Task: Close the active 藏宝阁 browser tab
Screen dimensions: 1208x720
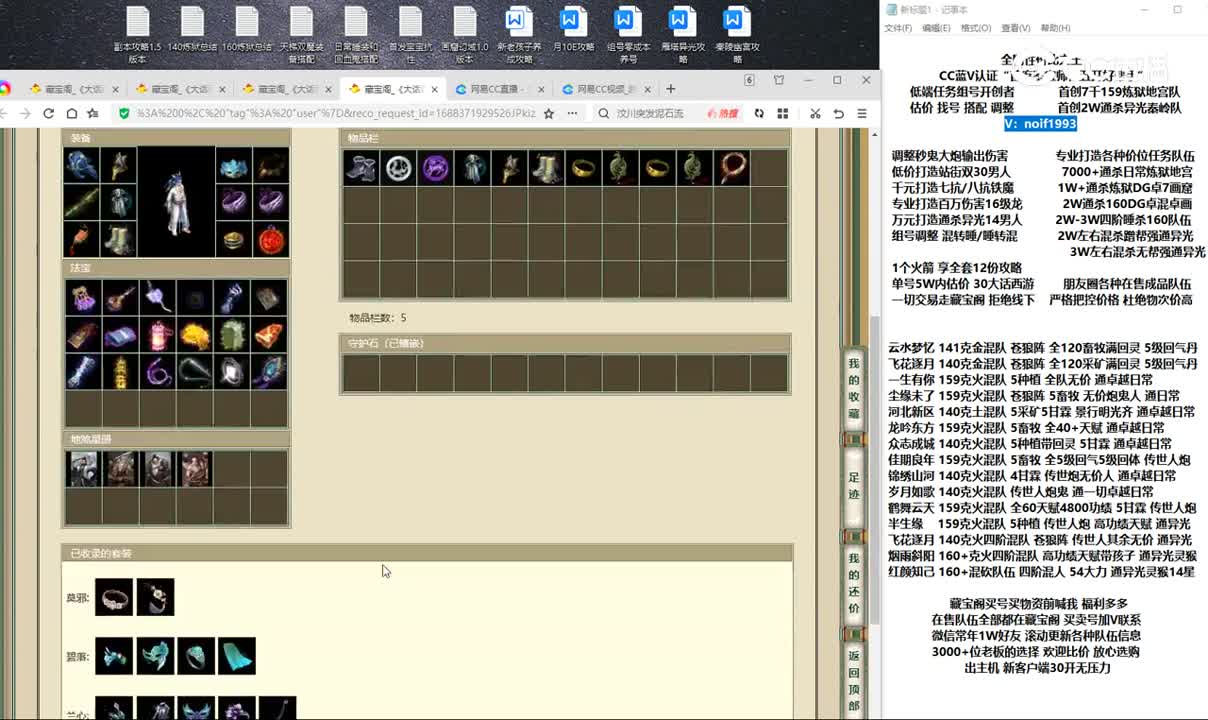Action: coord(435,89)
